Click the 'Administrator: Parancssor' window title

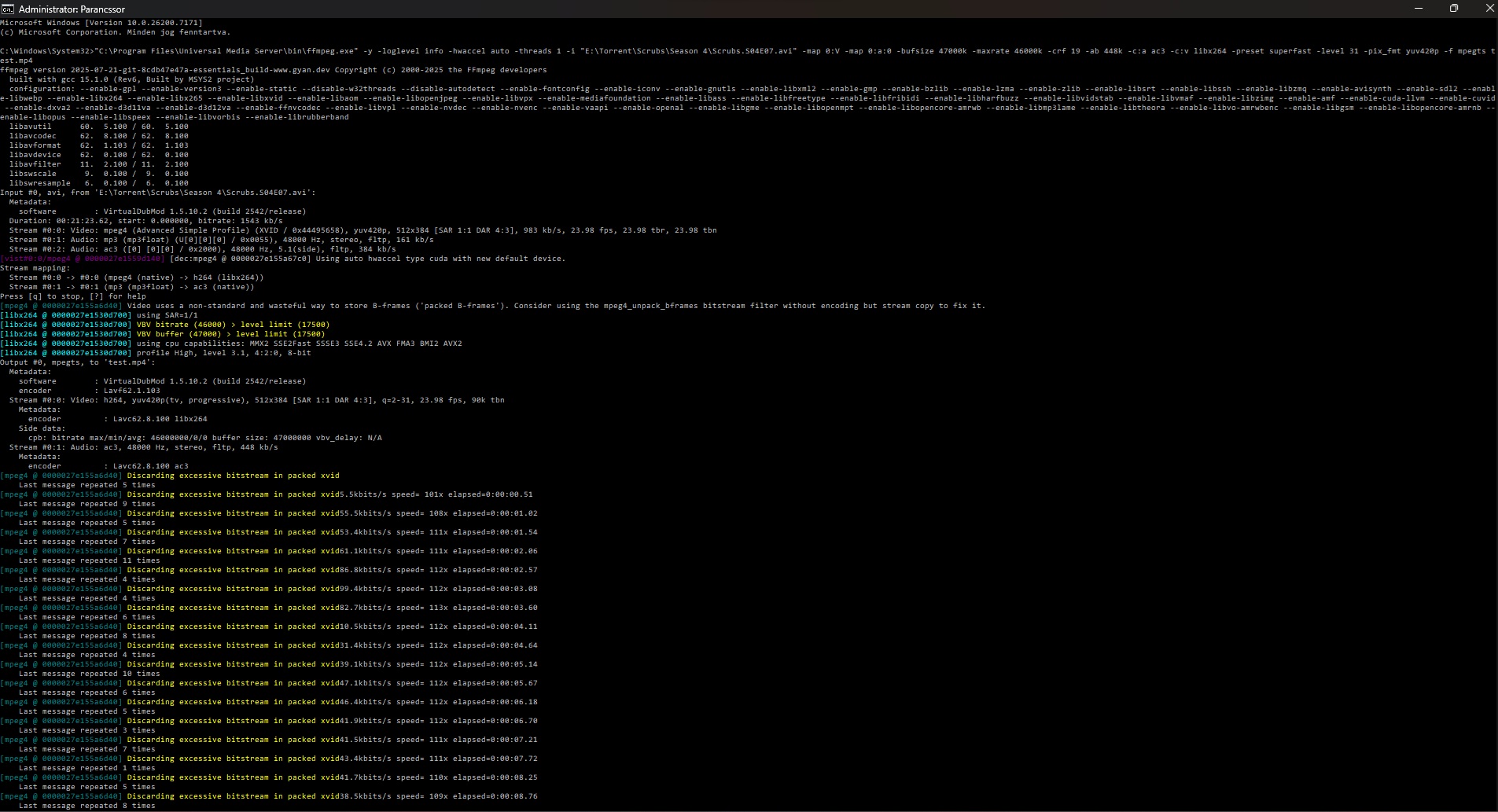72,9
